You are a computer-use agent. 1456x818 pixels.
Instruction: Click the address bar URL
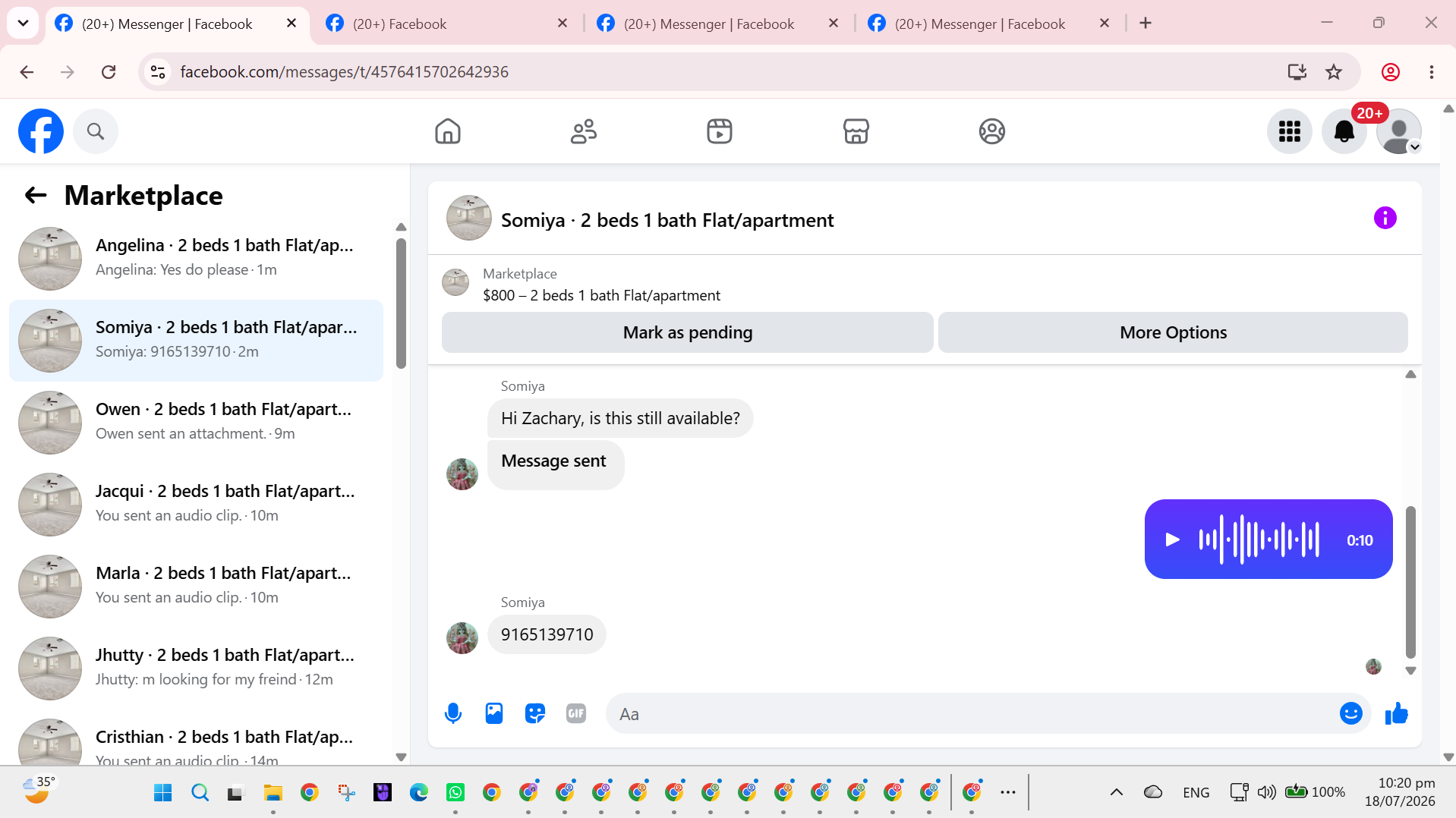coord(344,72)
